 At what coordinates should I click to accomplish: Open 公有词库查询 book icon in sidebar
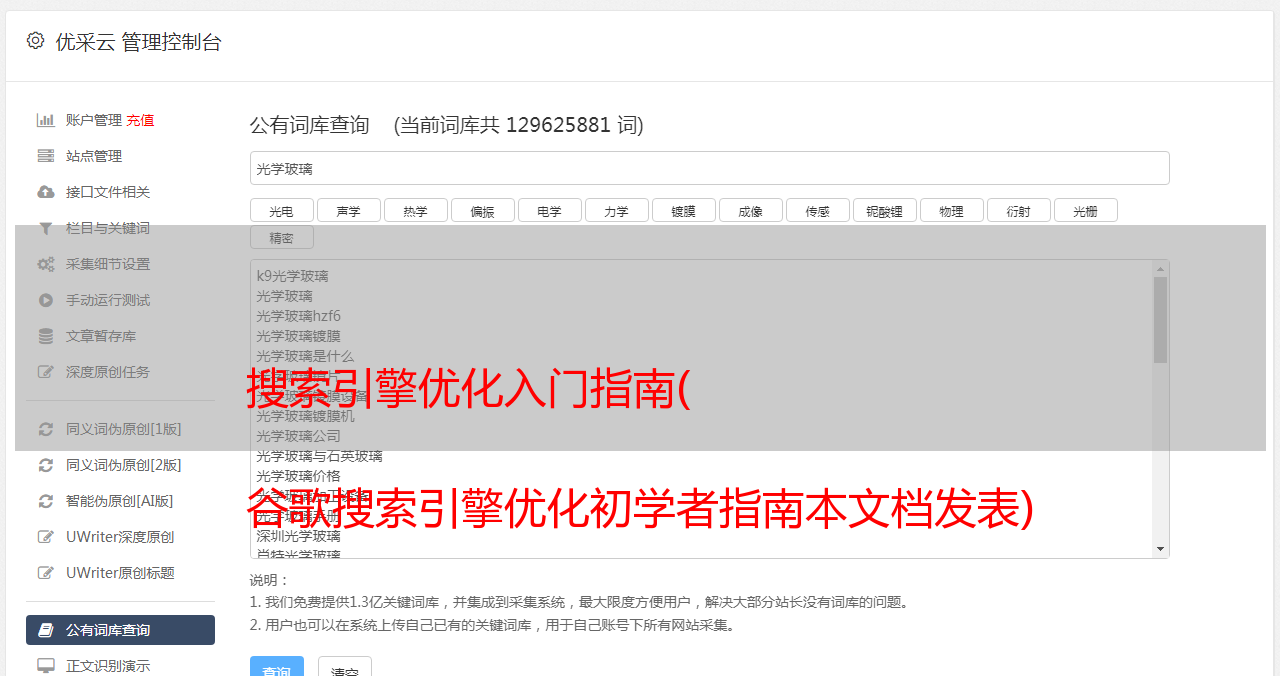(x=45, y=630)
